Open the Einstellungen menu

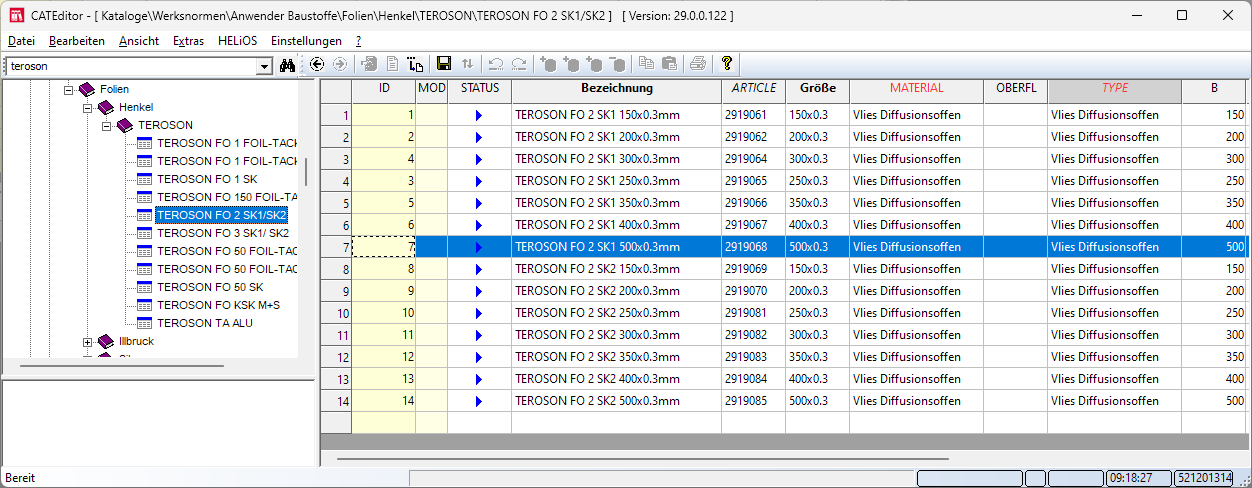pos(306,41)
